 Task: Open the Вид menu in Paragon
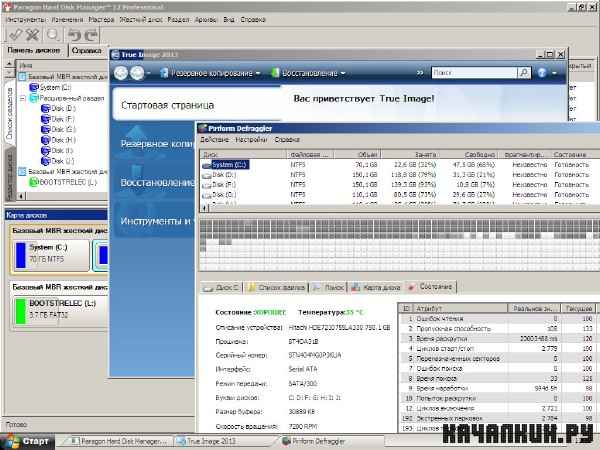point(228,20)
